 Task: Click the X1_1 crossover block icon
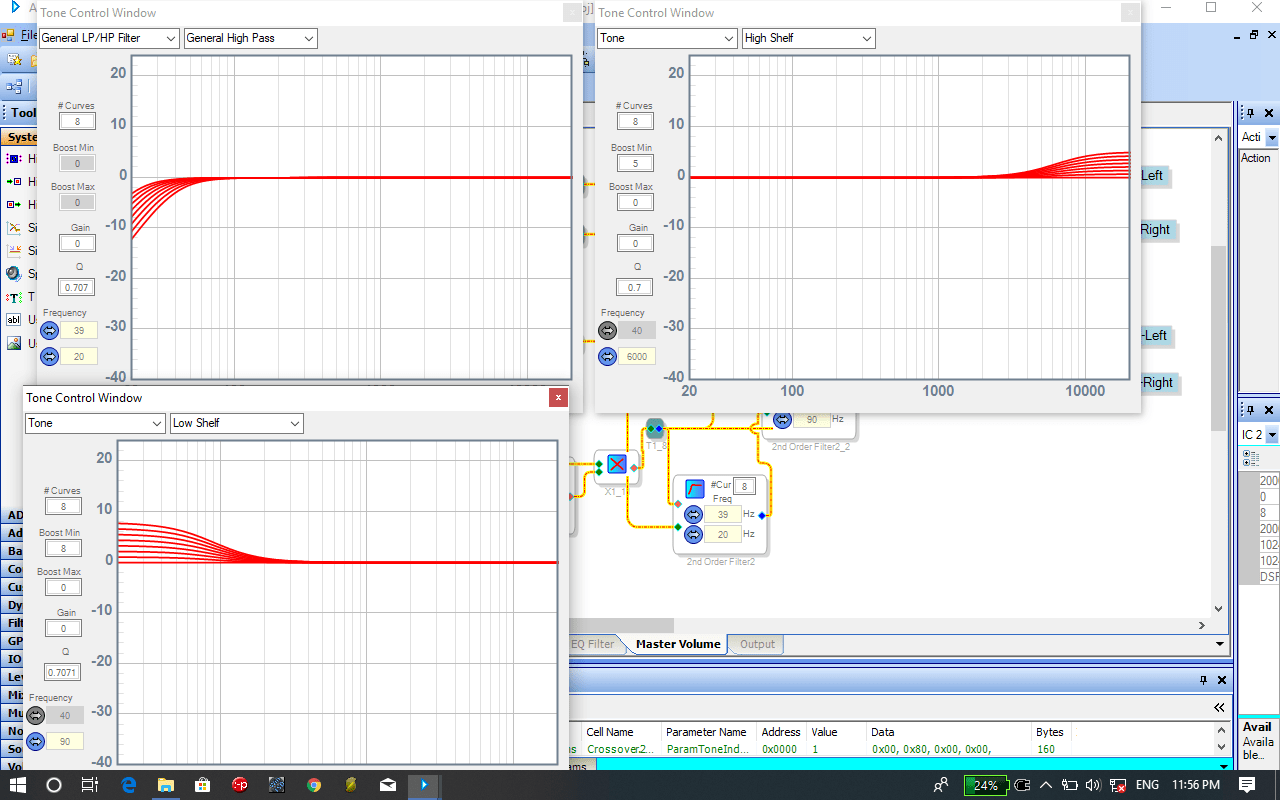pos(617,465)
